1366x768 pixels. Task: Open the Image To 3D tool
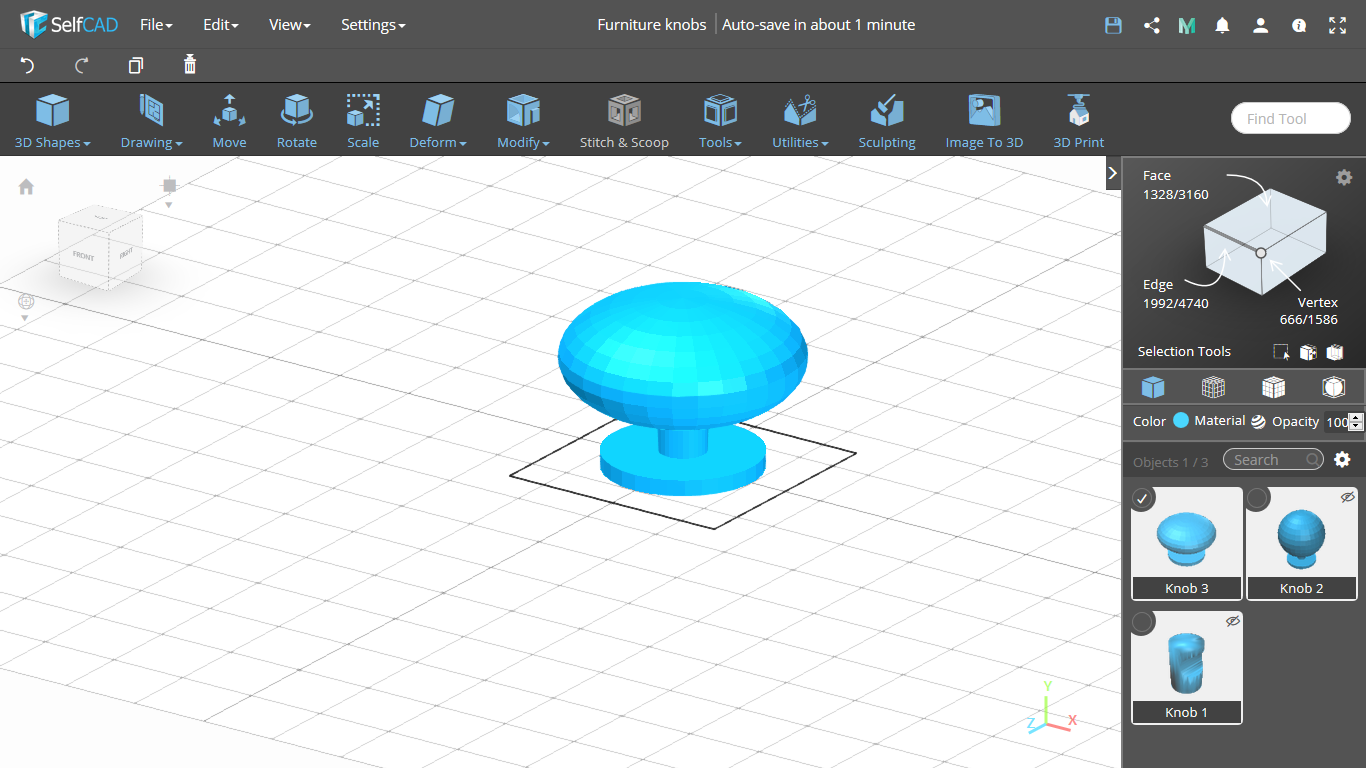coord(984,121)
